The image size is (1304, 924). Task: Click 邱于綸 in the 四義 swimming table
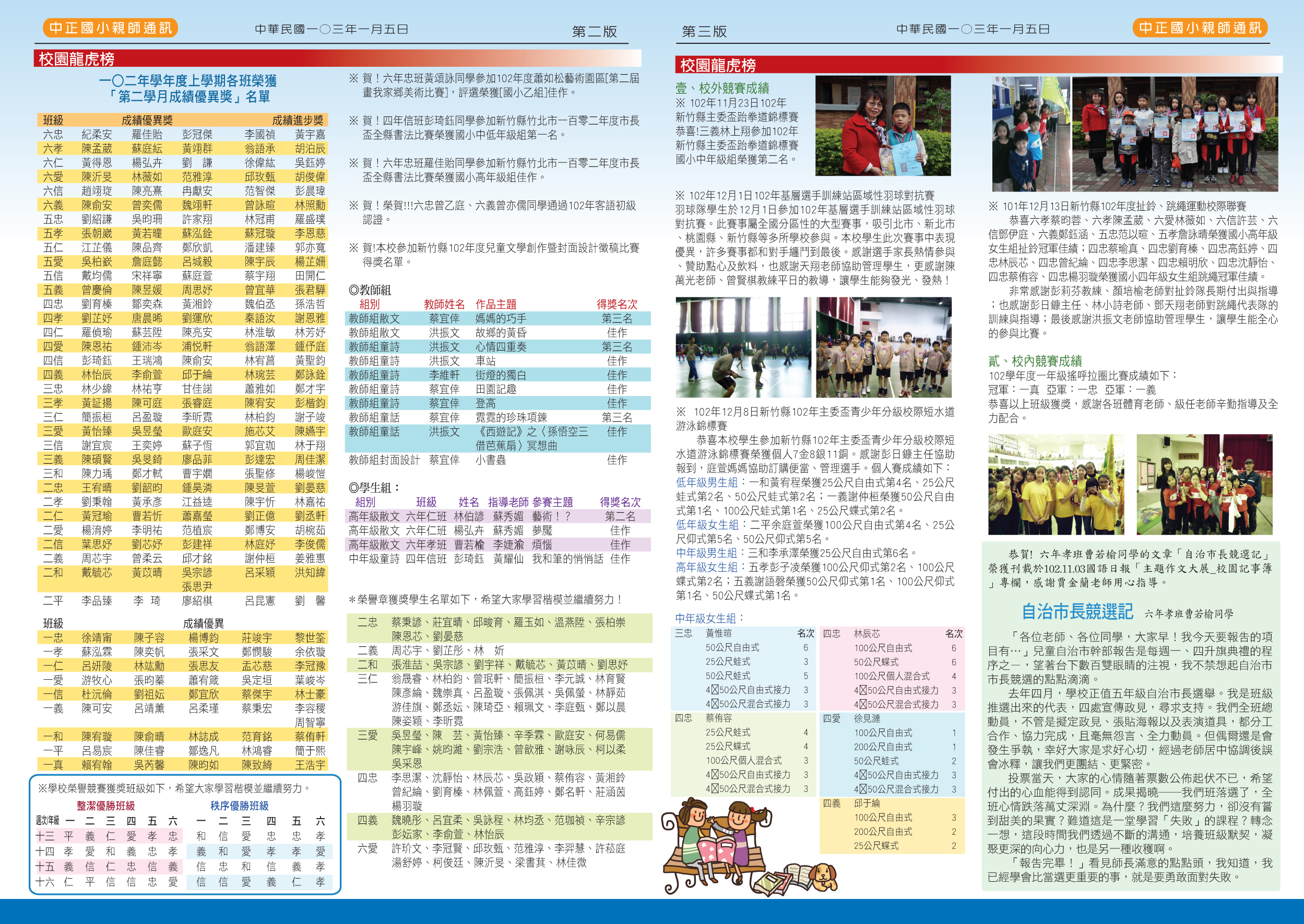(x=867, y=803)
